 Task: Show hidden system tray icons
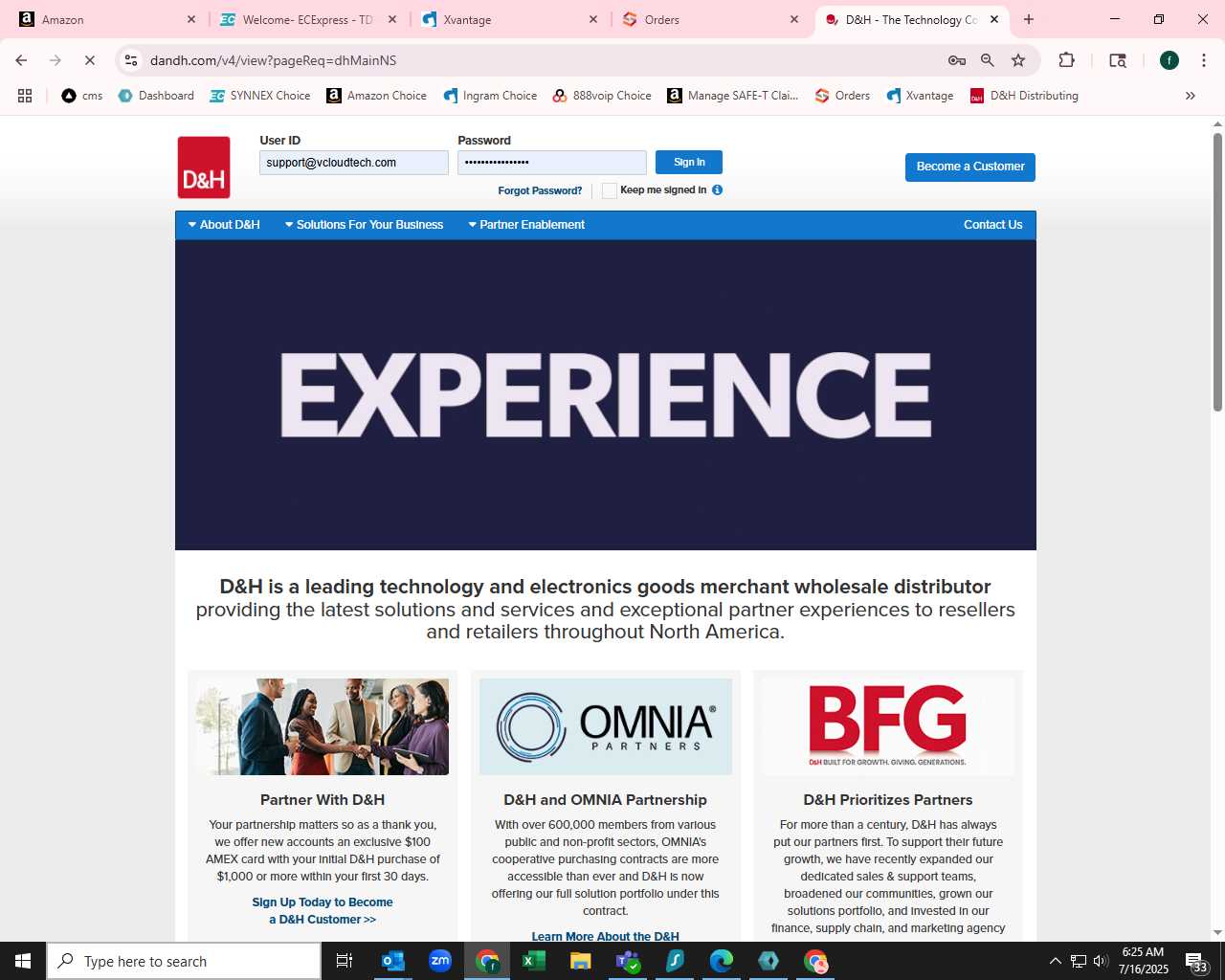pos(1055,961)
